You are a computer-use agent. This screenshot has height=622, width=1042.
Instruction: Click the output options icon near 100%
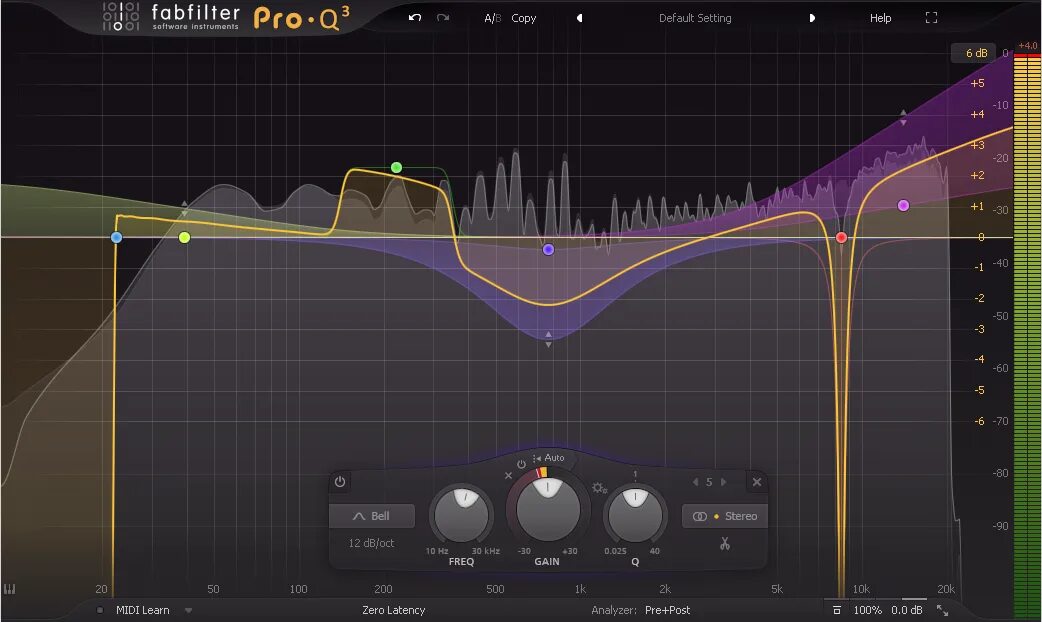tap(837, 610)
